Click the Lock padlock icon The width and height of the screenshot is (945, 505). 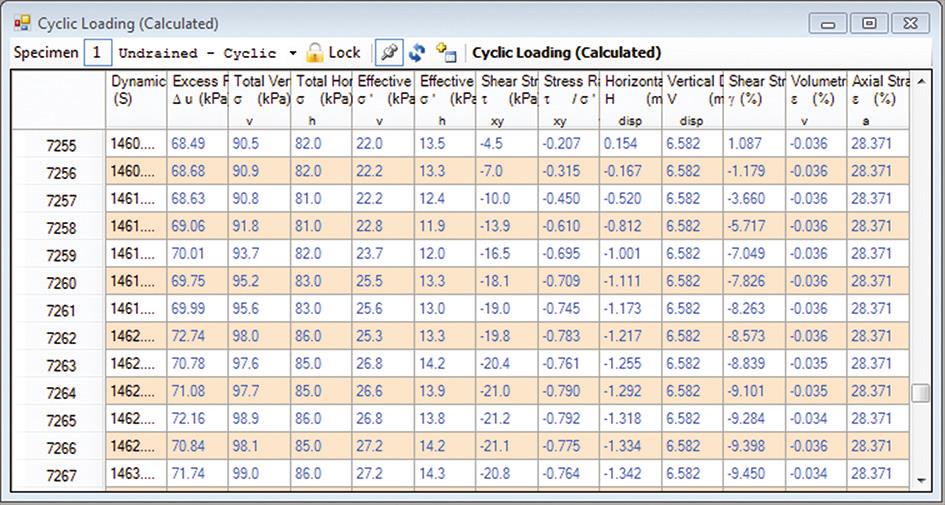[x=315, y=53]
